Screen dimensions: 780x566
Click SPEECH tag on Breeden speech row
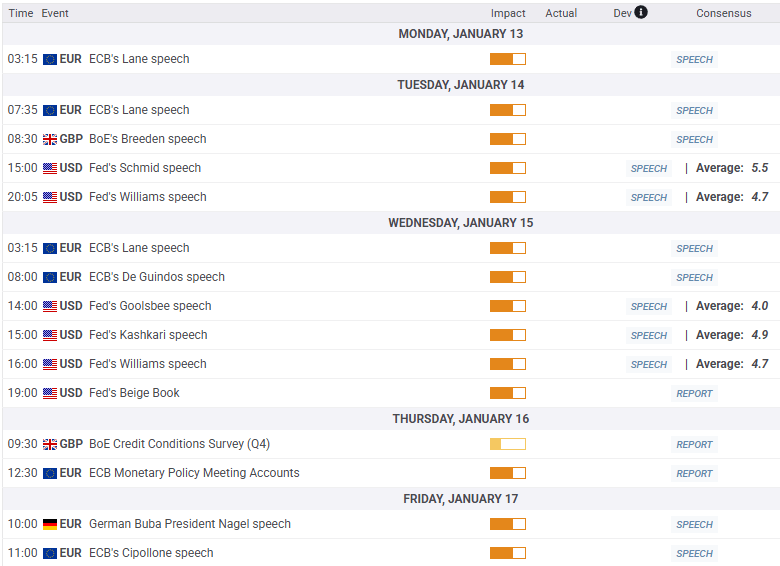[694, 140]
